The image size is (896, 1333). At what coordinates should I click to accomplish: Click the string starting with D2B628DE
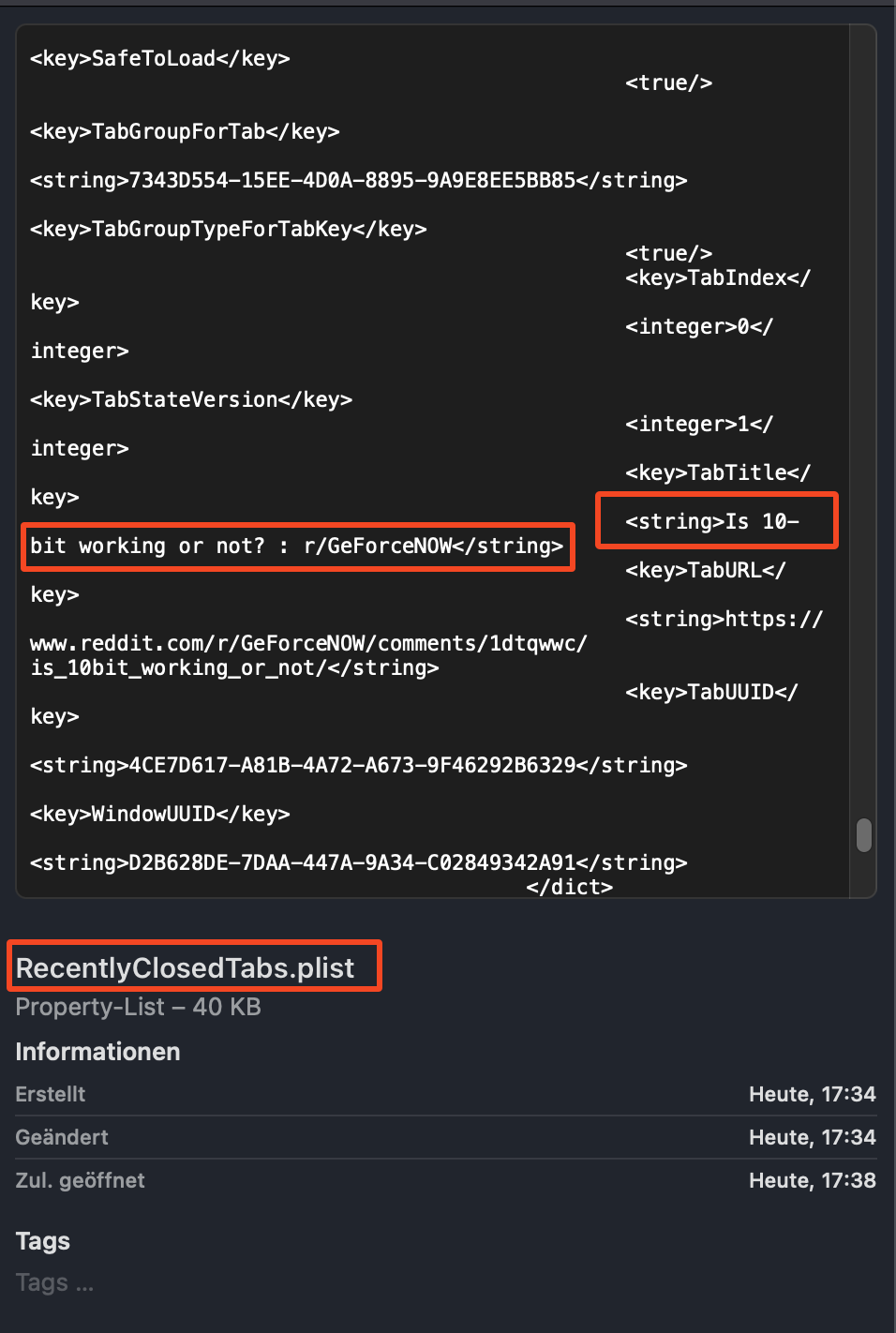(x=359, y=862)
